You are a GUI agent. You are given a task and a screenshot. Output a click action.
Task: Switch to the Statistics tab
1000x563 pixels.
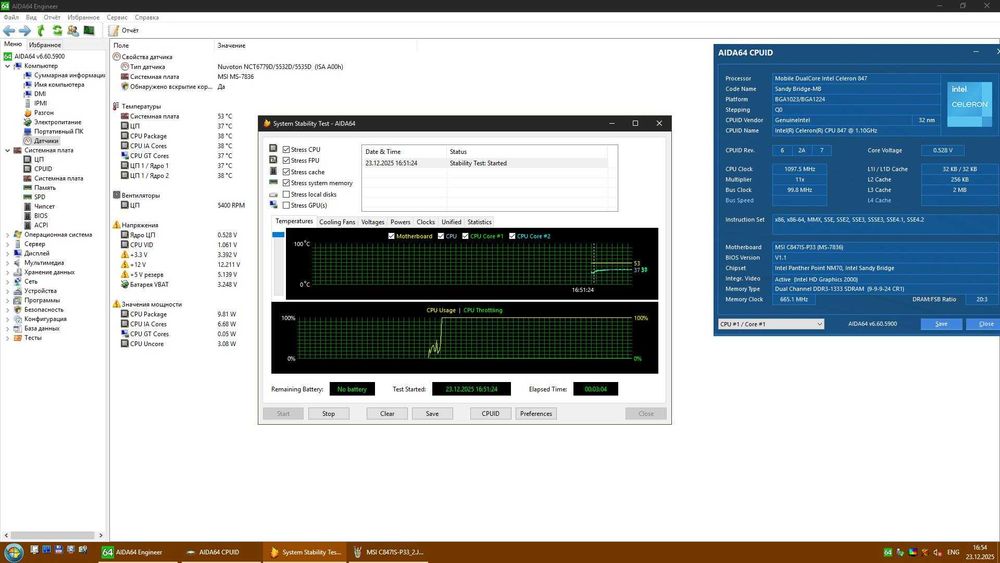pos(480,222)
